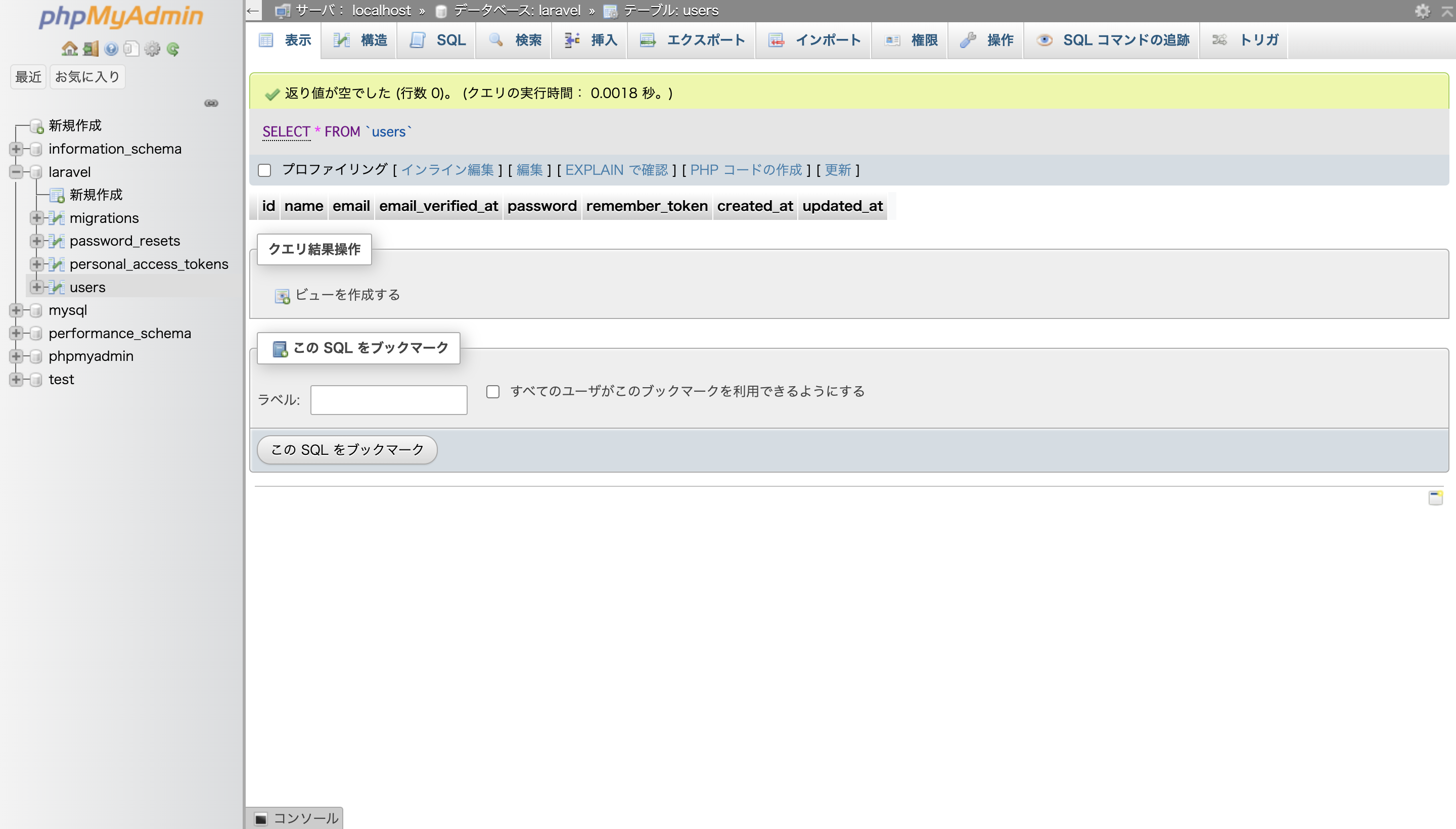1456x829 pixels.
Task: Click the bookmark ラベル input field
Action: pos(389,400)
